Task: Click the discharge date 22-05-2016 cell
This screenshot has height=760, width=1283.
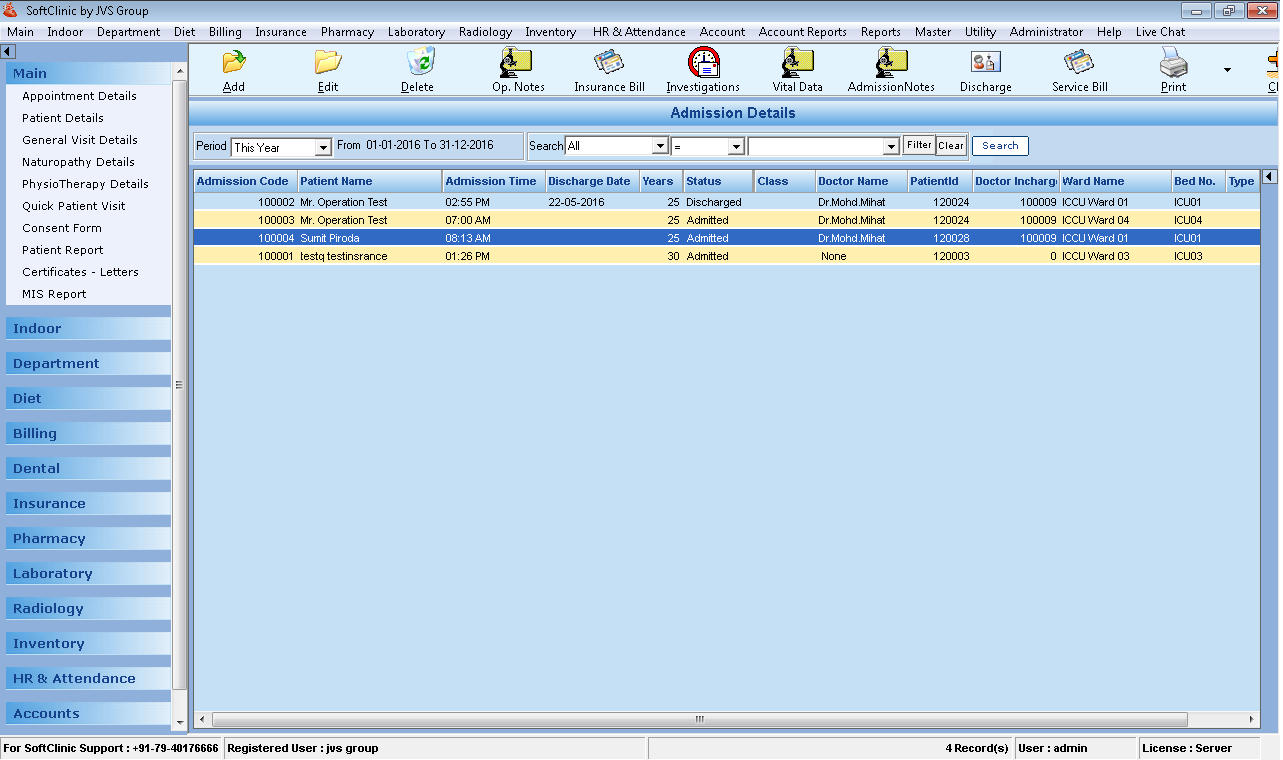Action: [592, 202]
